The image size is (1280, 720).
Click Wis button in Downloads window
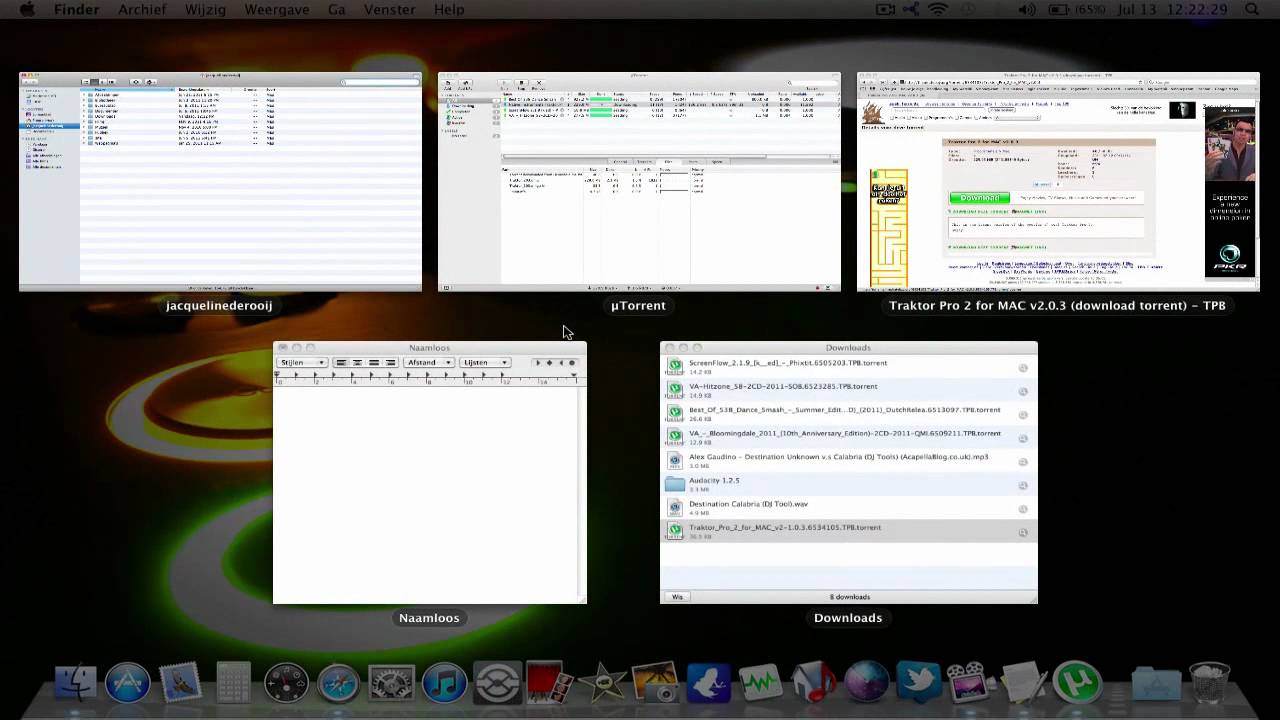pyautogui.click(x=677, y=597)
